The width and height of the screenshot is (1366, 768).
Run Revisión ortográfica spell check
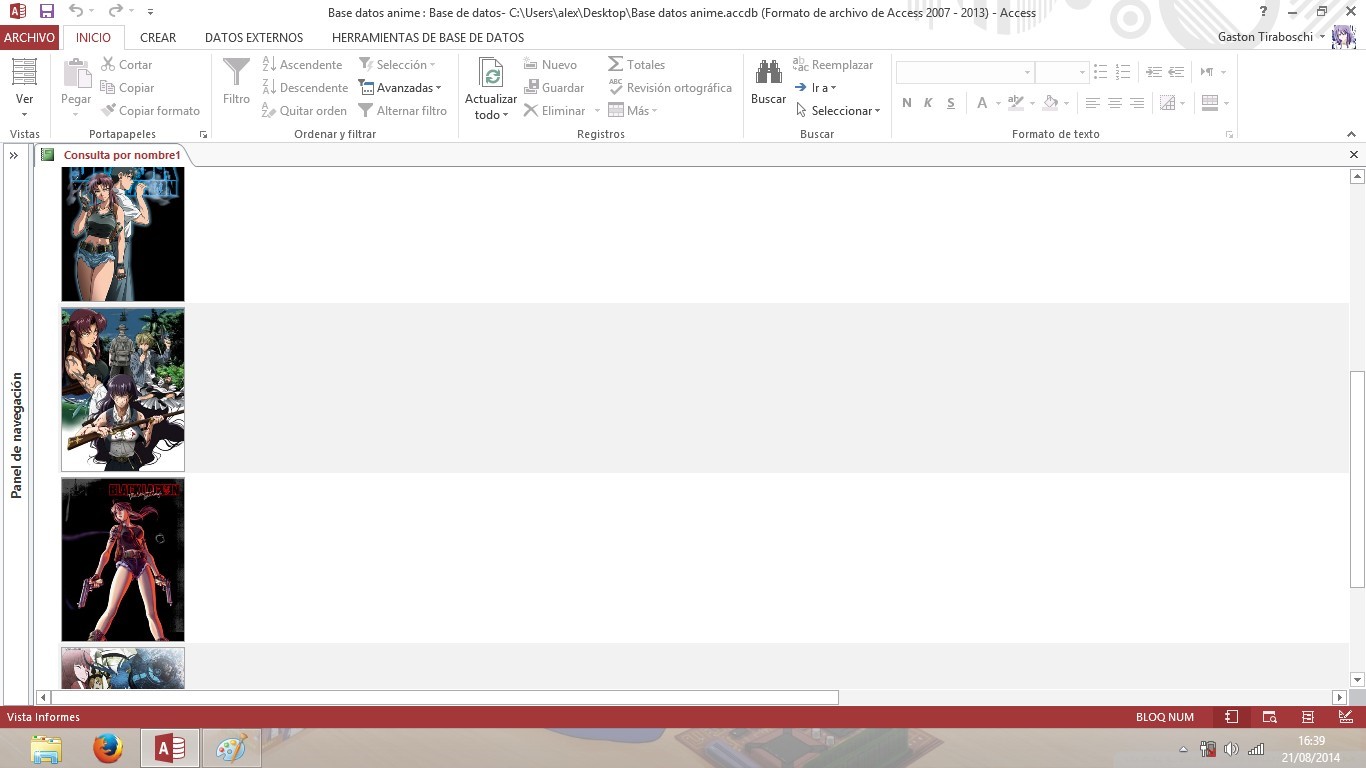[670, 87]
